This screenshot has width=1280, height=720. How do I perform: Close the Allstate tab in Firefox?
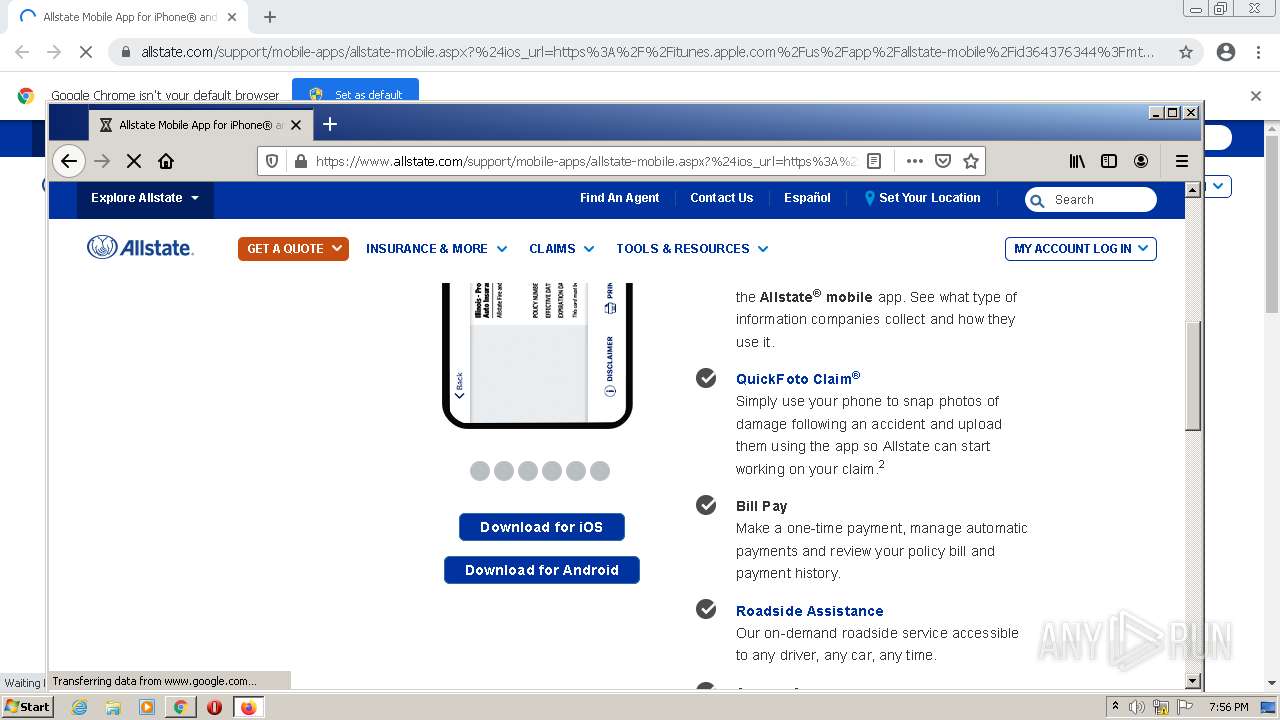click(x=296, y=125)
